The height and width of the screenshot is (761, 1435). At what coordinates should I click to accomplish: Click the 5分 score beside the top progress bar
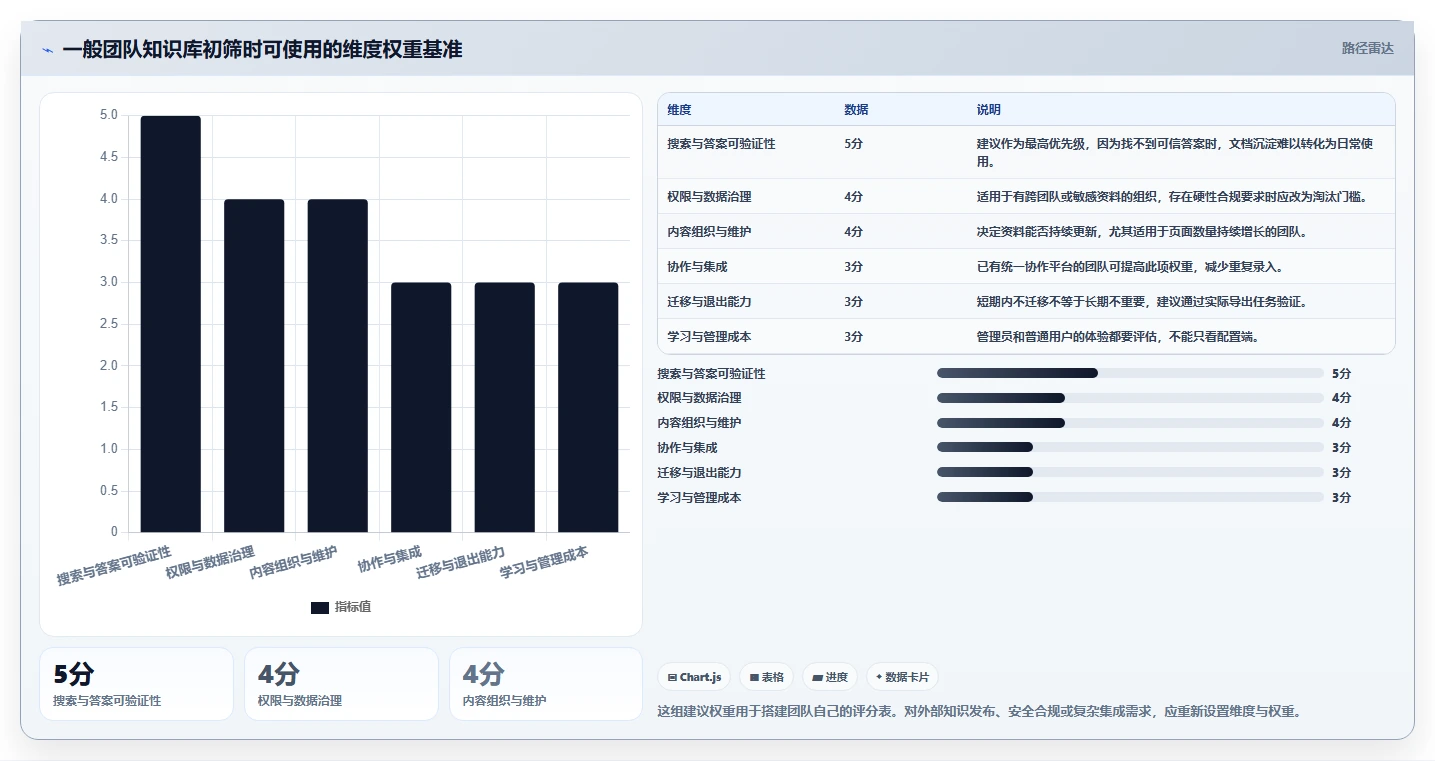(1341, 373)
